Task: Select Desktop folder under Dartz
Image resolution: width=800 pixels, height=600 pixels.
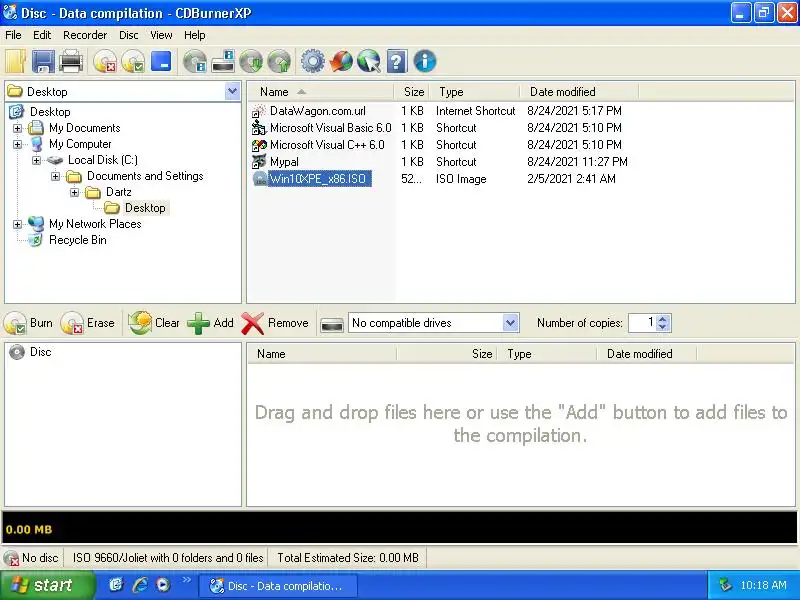Action: tap(145, 208)
